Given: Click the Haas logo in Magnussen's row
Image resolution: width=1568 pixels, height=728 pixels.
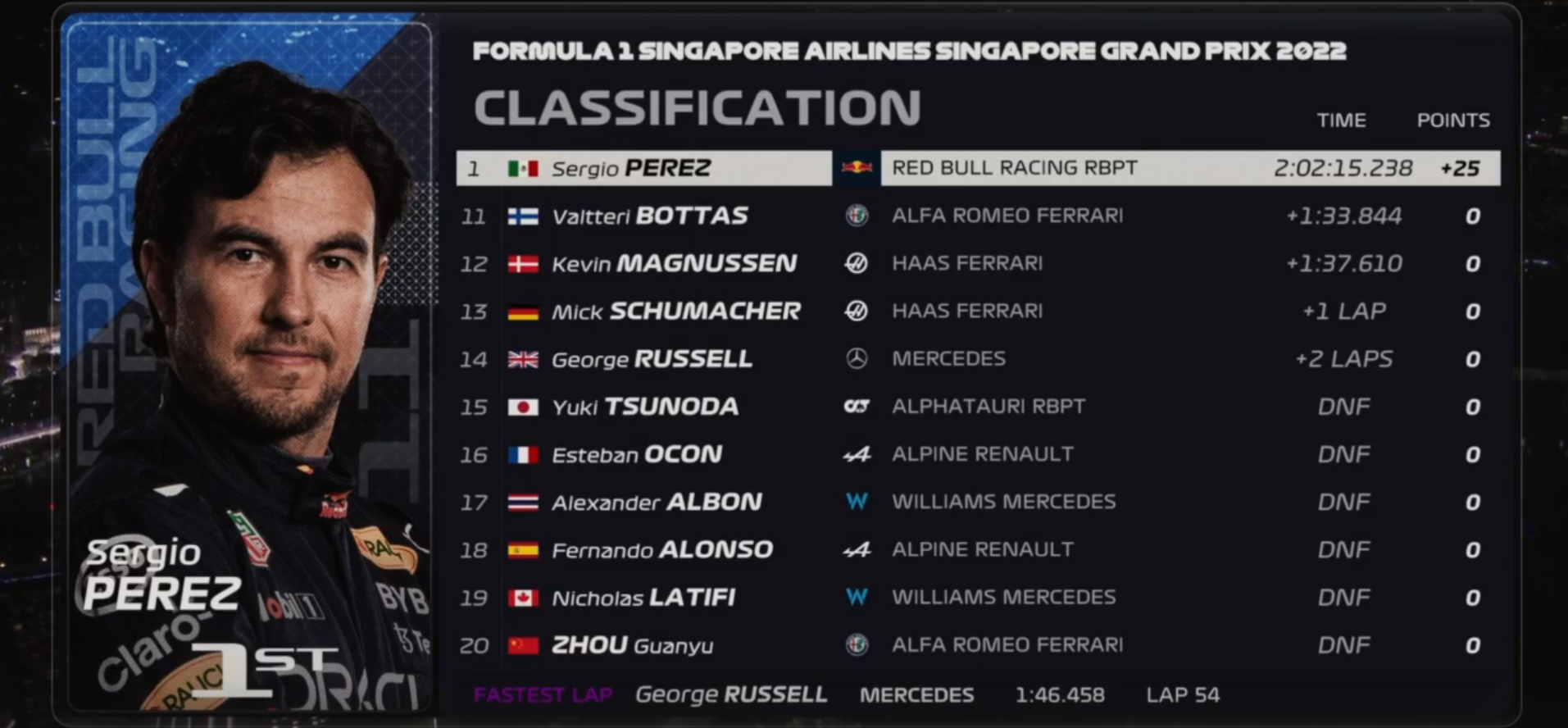Looking at the screenshot, I should click(x=857, y=263).
